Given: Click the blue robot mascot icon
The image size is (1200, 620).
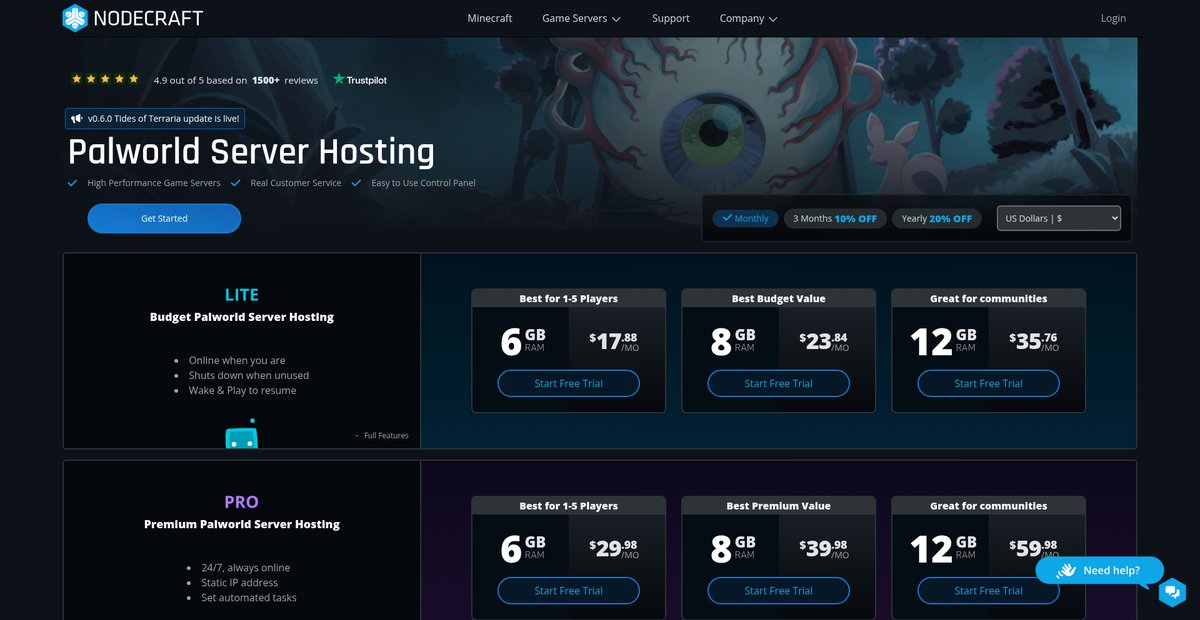Looking at the screenshot, I should pyautogui.click(x=241, y=434).
